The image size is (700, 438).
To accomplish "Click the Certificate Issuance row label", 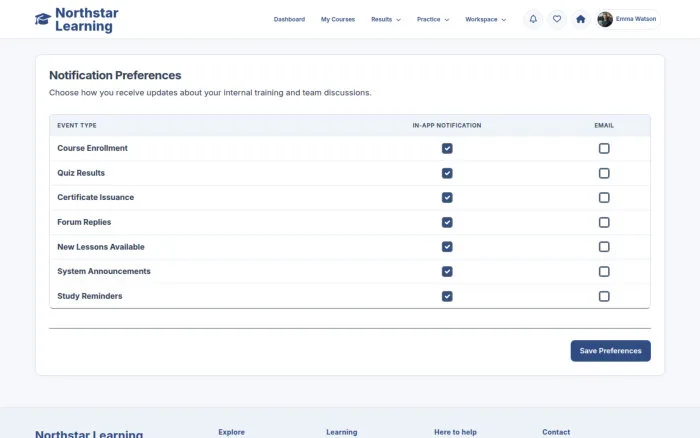I will (96, 197).
